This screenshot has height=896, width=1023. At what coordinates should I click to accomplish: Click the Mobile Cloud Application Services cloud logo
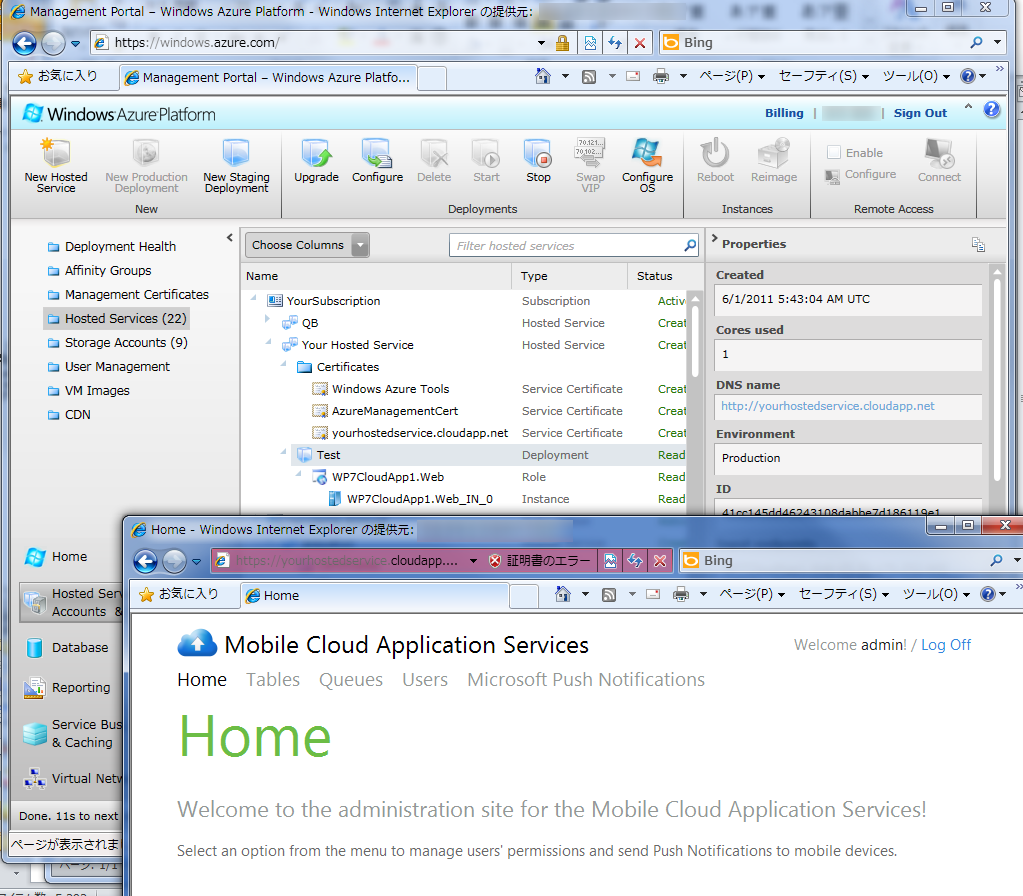click(197, 643)
